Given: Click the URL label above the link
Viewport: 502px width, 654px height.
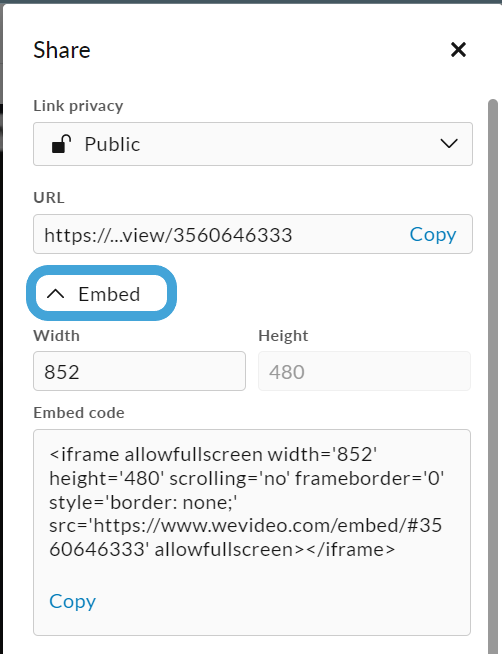Looking at the screenshot, I should [49, 198].
